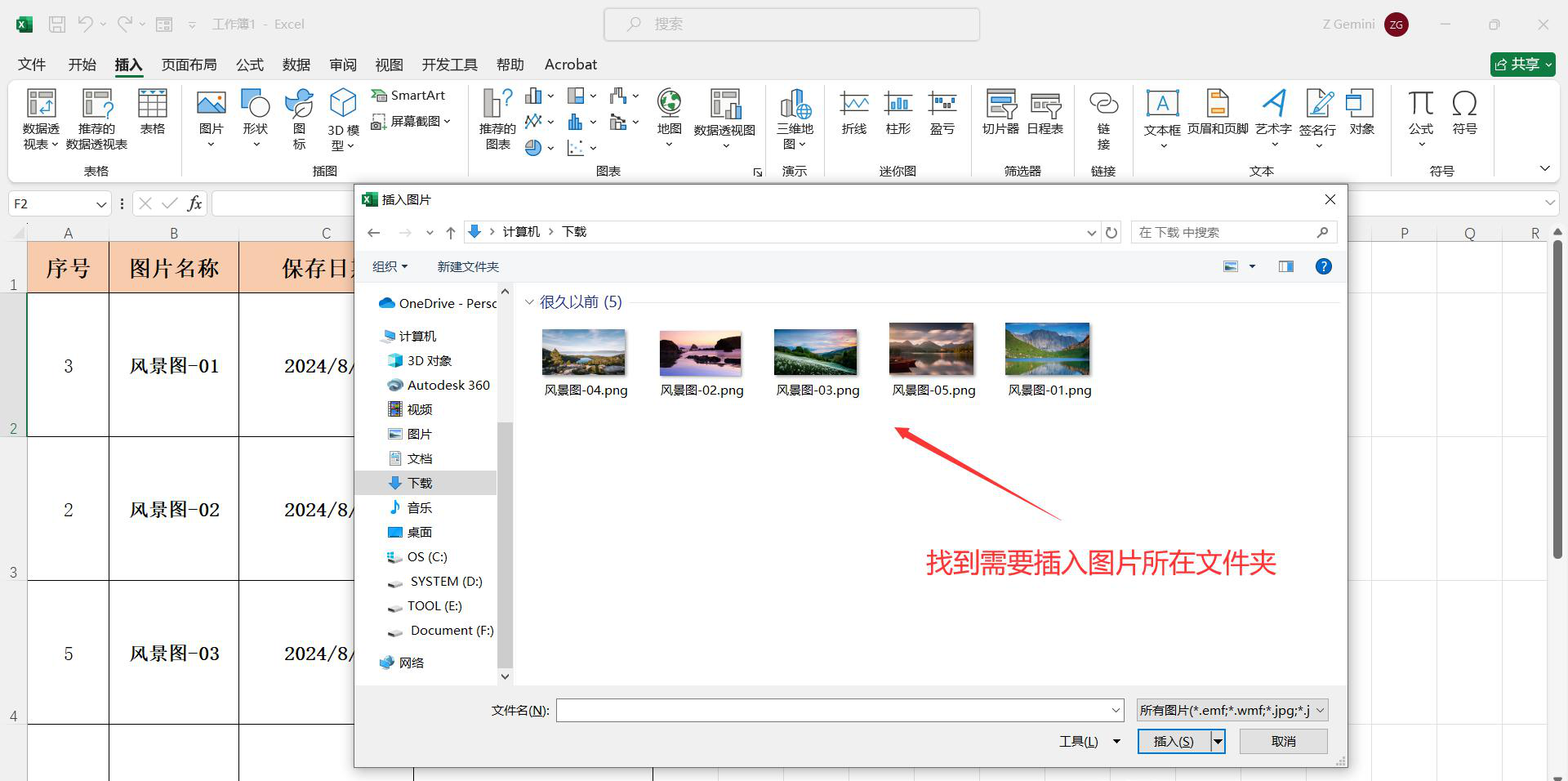Open dialog help question mark icon
1568x781 pixels.
pos(1324,266)
